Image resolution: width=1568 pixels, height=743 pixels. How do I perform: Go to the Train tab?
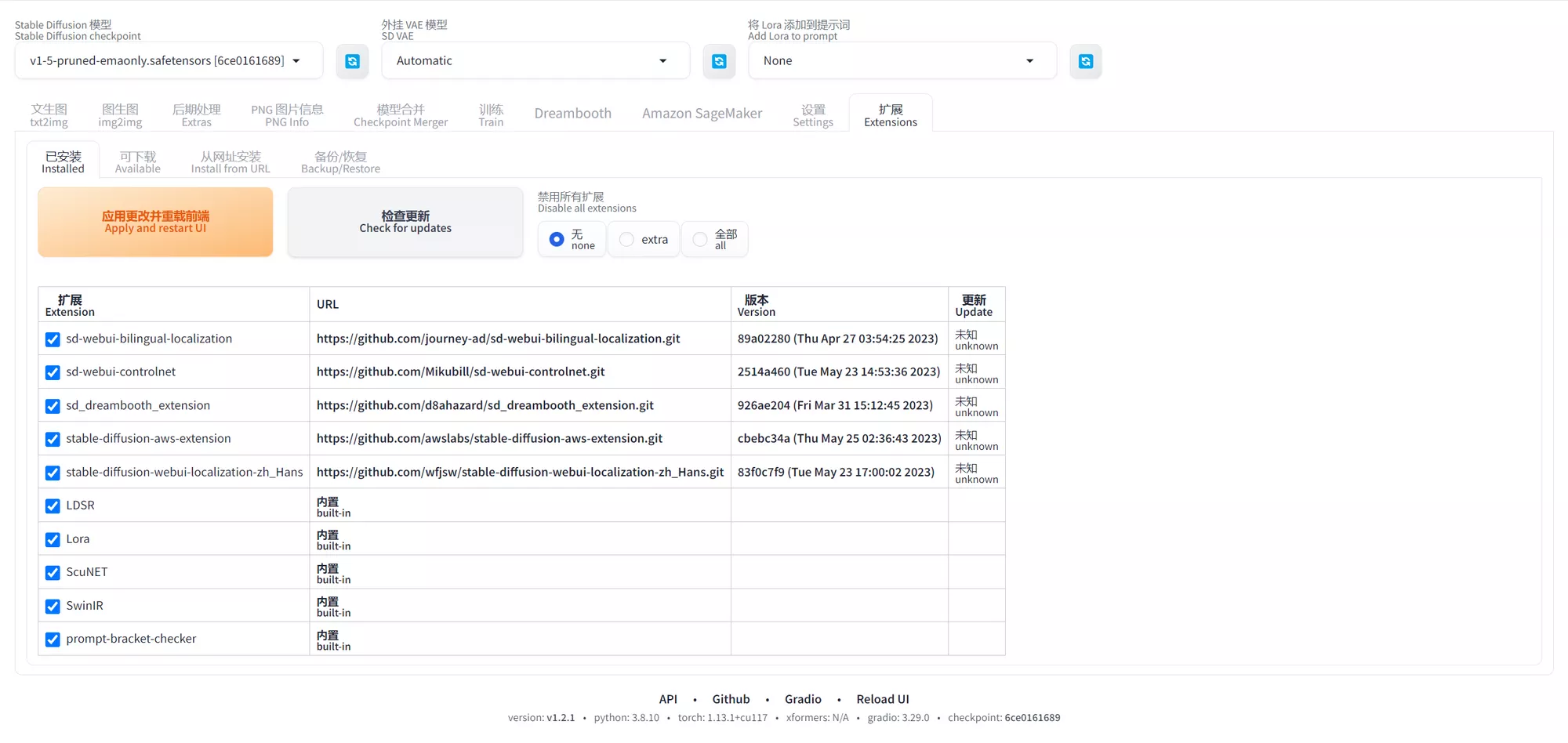(491, 115)
